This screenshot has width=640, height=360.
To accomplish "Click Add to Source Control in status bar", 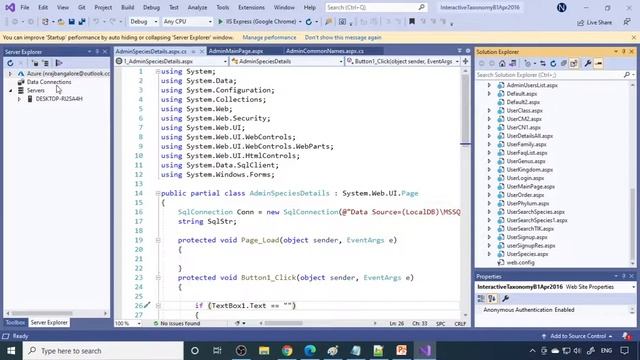I will click(x=577, y=336).
